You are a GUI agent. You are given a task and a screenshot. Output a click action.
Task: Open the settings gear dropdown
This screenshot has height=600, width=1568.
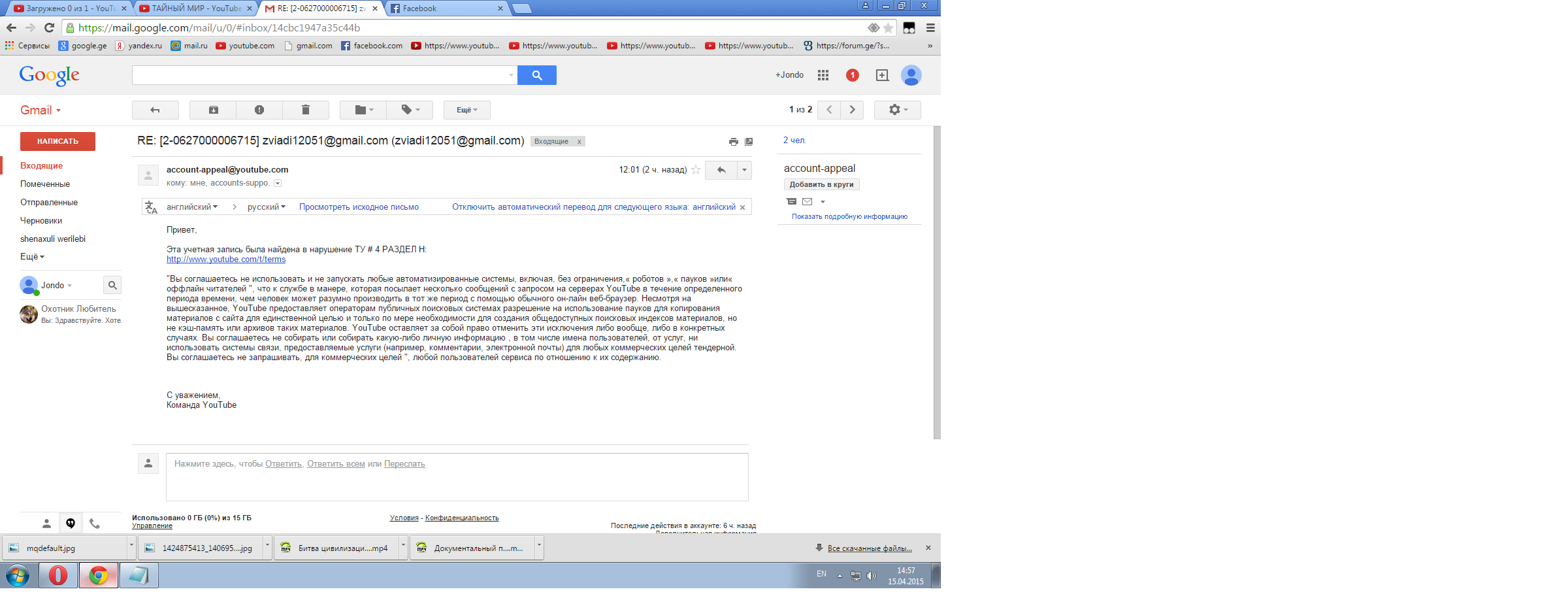click(x=898, y=110)
